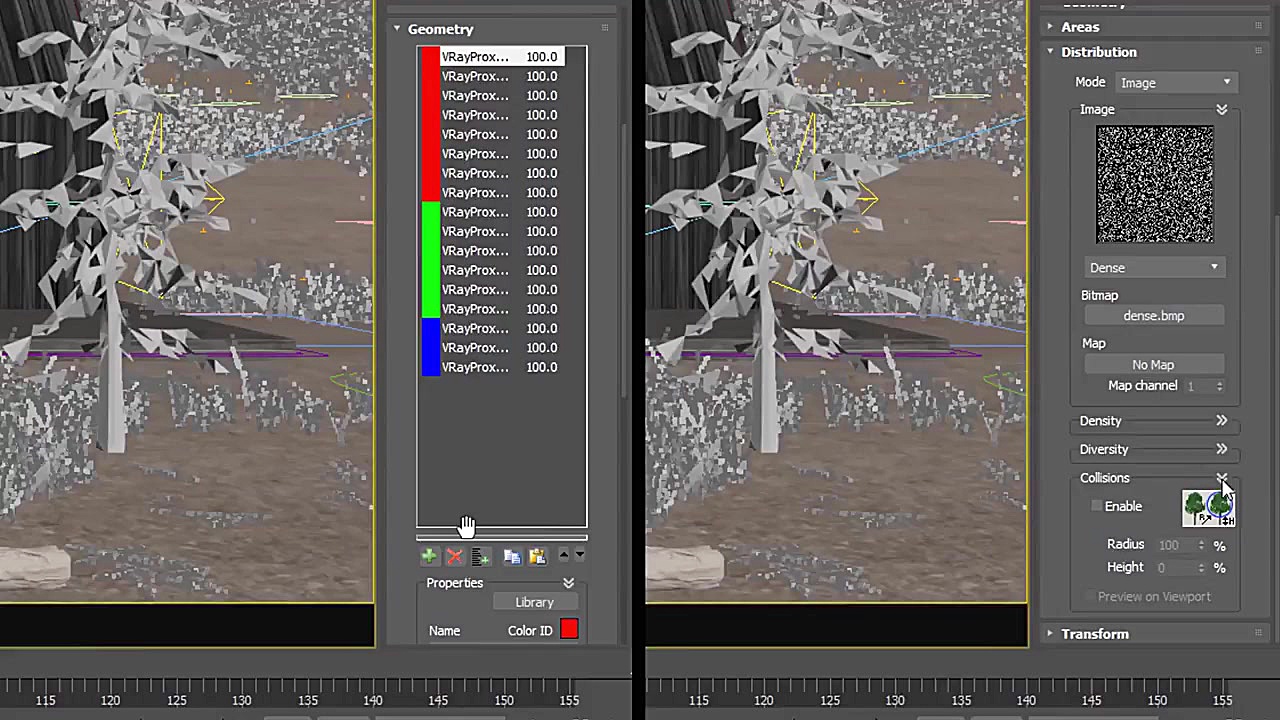This screenshot has height=720, width=1280.
Task: Click the Library button
Action: coord(534,603)
